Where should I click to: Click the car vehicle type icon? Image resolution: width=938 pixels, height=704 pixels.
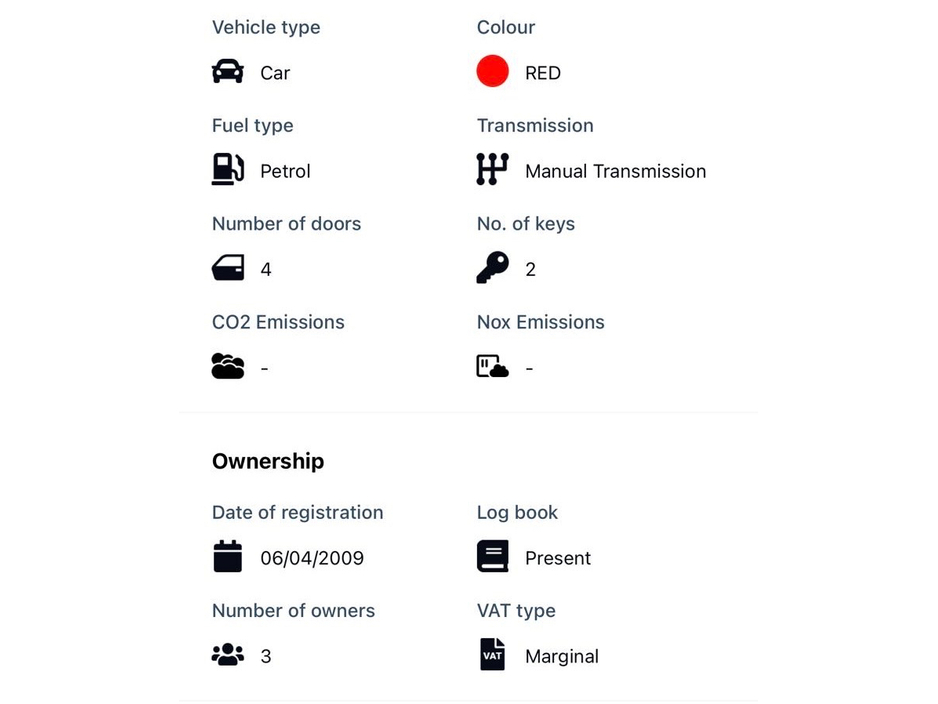pyautogui.click(x=228, y=72)
